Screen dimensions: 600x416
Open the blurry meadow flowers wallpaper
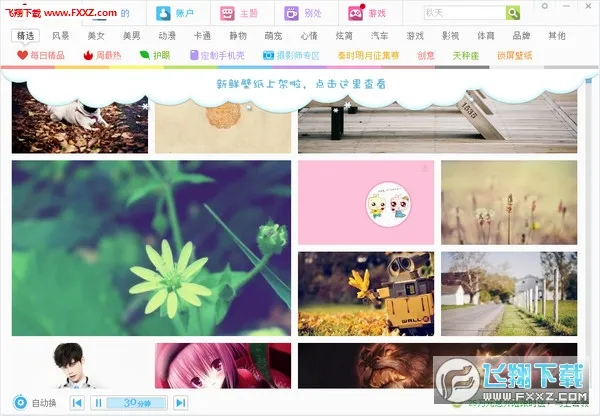pos(509,202)
